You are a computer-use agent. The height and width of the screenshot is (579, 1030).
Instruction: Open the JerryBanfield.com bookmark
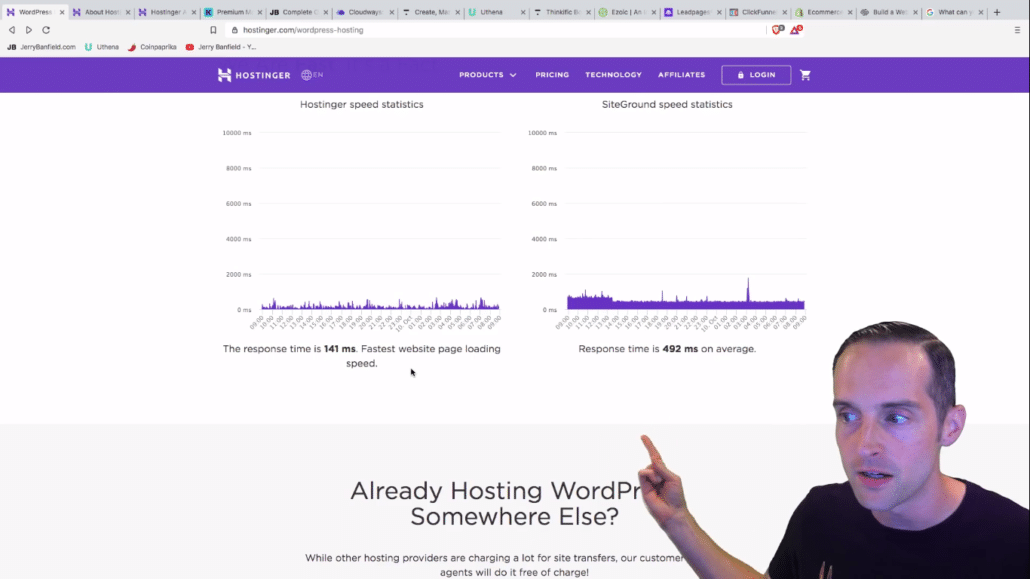[41, 47]
